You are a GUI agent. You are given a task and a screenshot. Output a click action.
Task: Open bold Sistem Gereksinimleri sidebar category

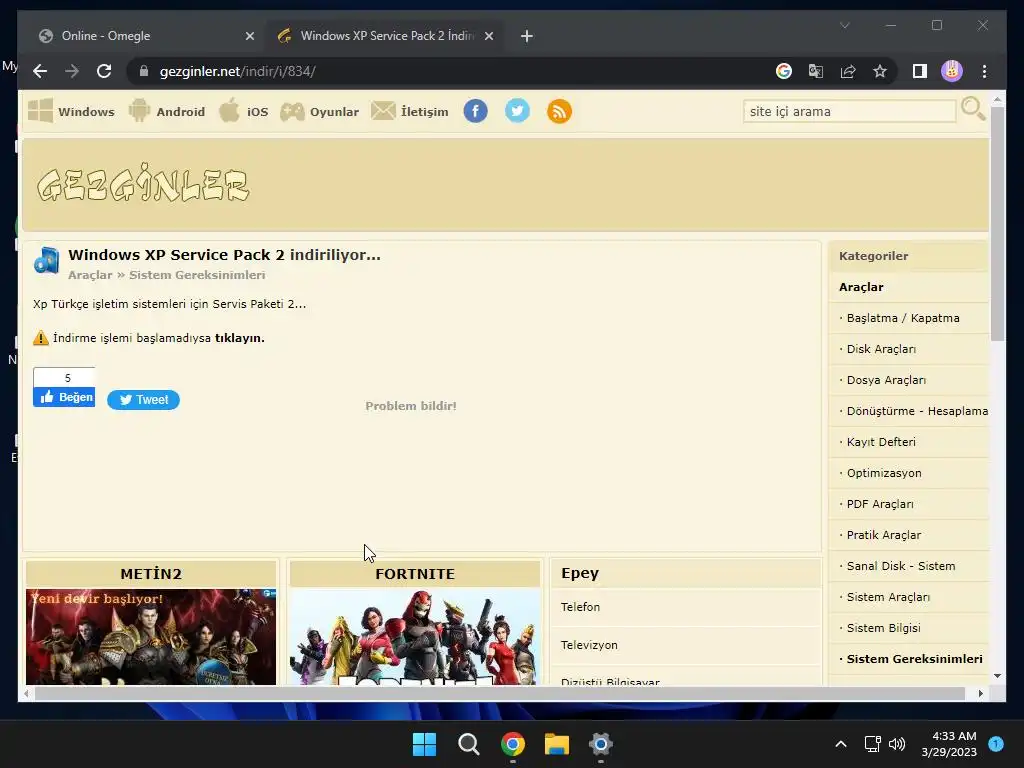(x=914, y=659)
